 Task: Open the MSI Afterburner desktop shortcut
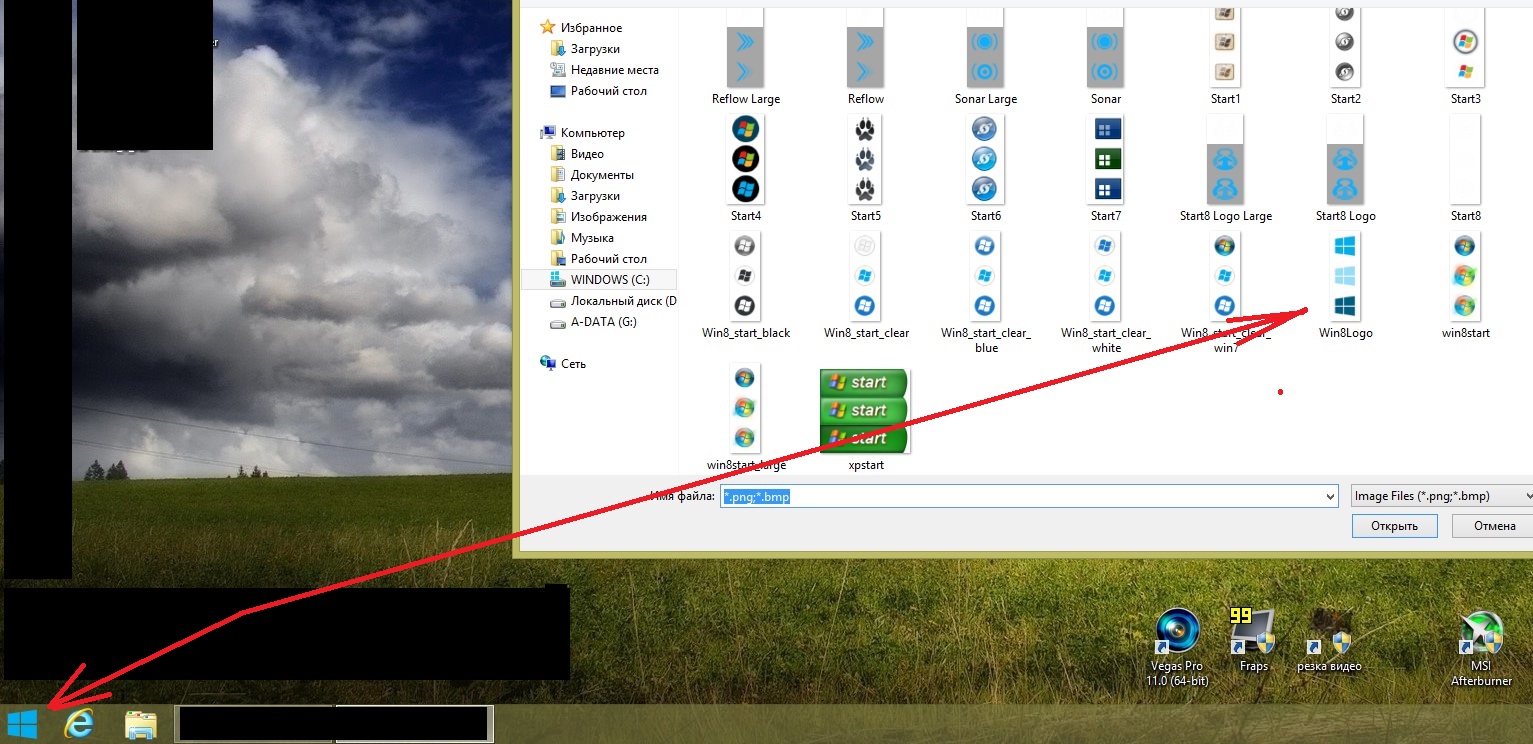coord(1481,649)
